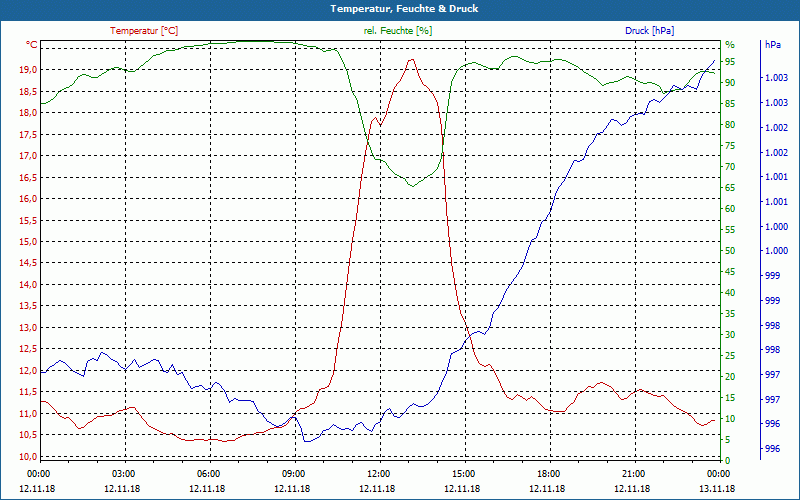This screenshot has height=500, width=800.
Task: Click the red '°C' axis unit label
Action: 32,45
